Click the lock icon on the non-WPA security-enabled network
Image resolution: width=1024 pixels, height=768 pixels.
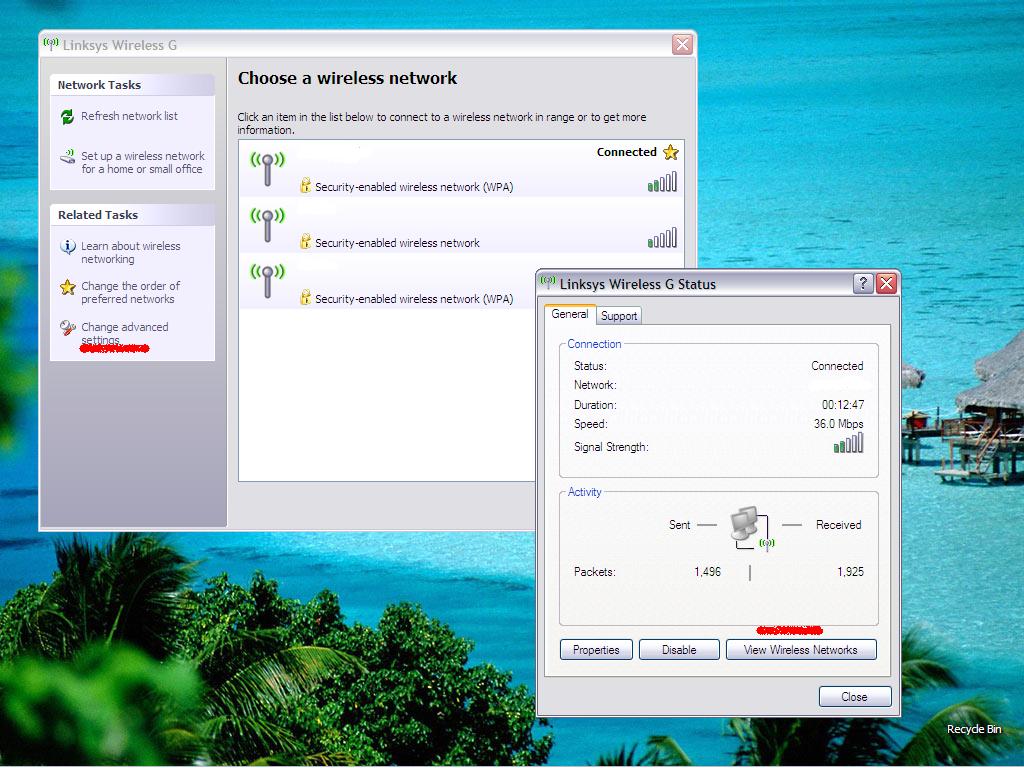pyautogui.click(x=305, y=242)
